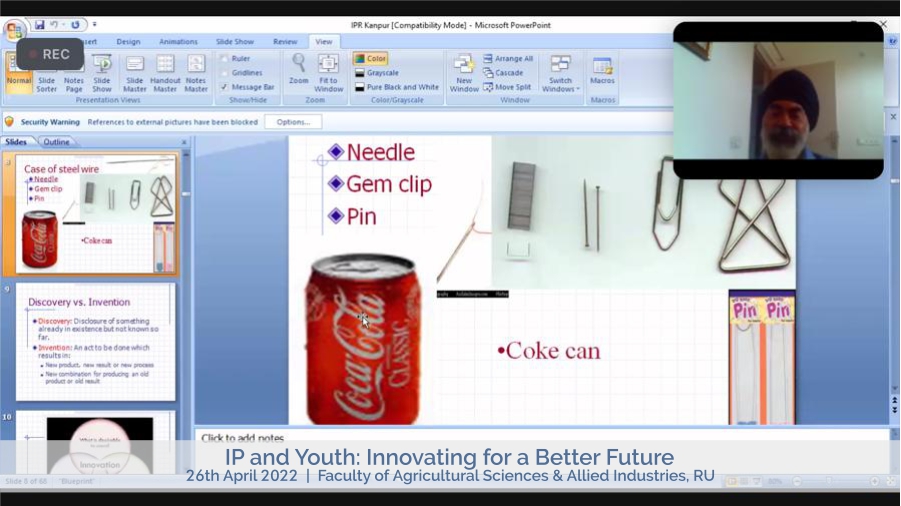Select Pure Black and White mode
Screen dimensions: 901x506
coord(396,87)
